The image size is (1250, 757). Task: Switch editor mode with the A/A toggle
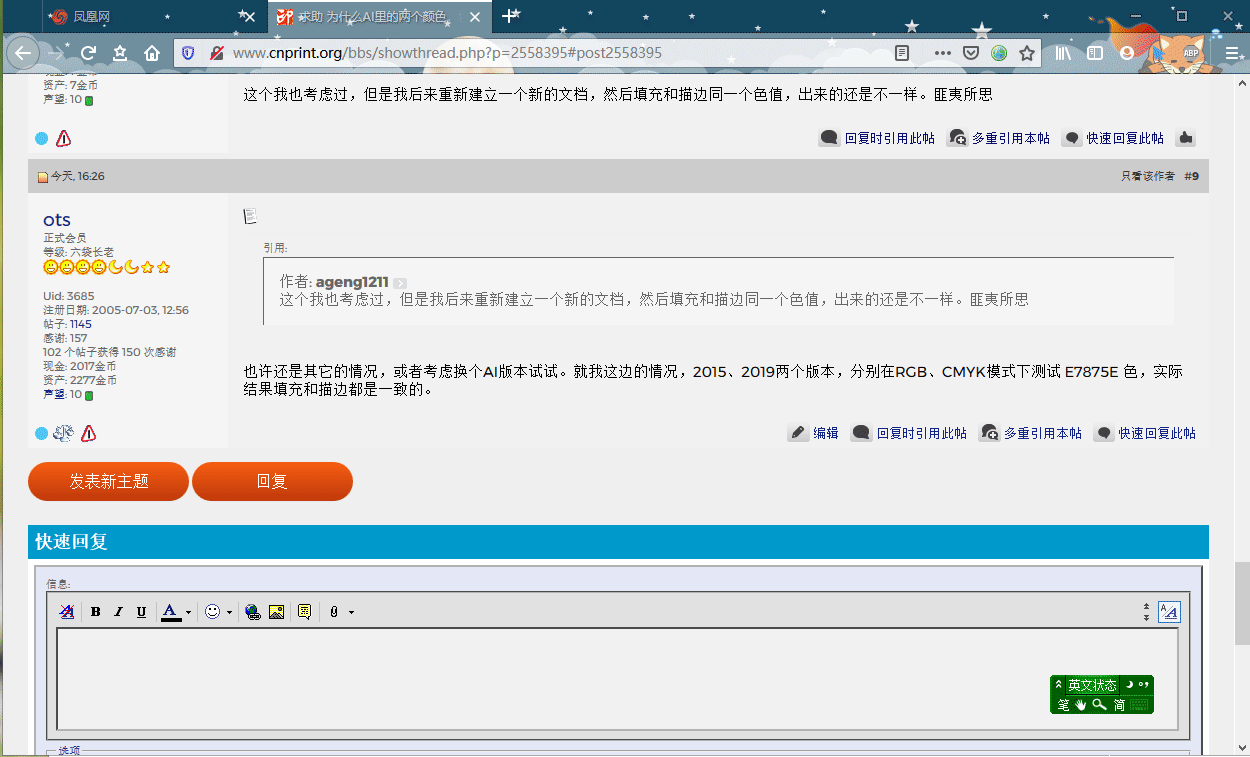click(1168, 612)
